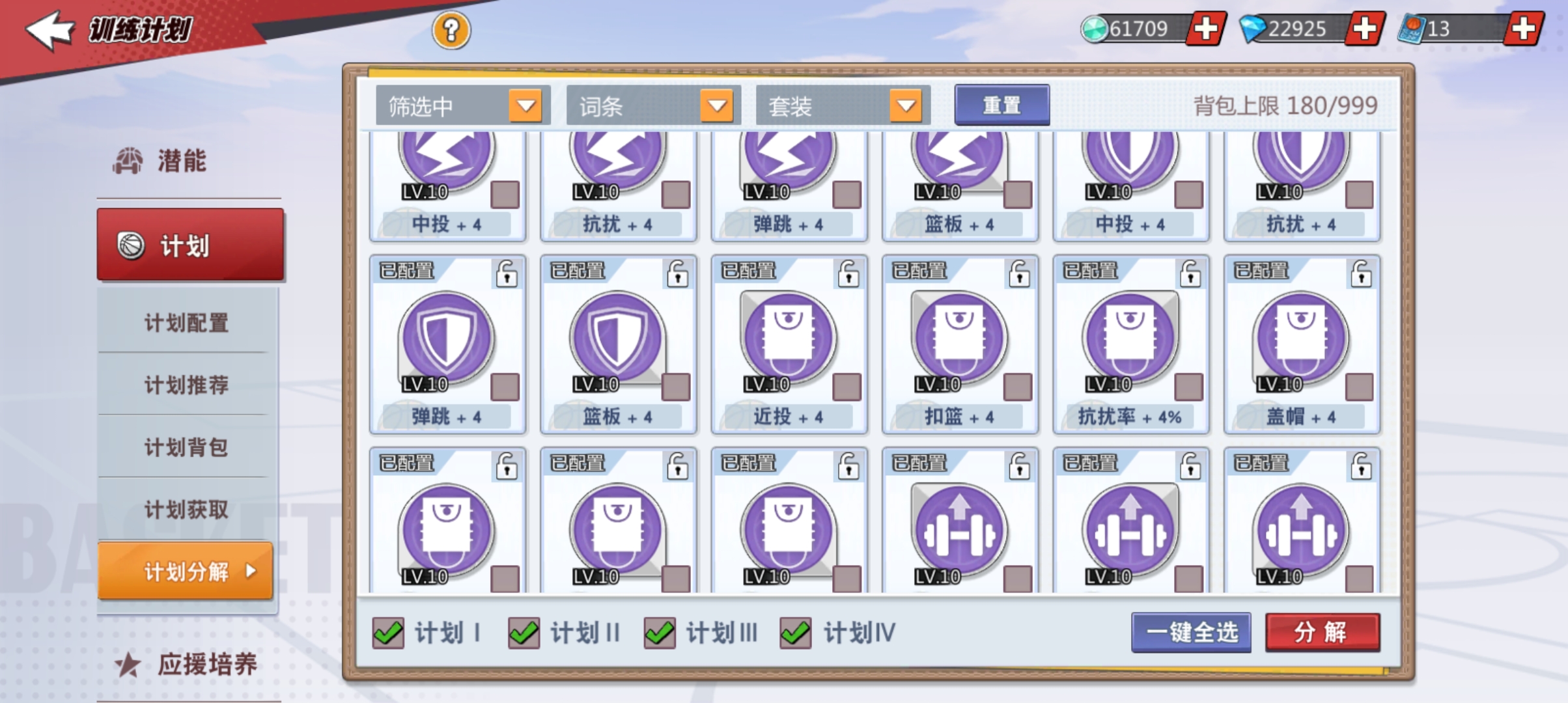The width and height of the screenshot is (1568, 703).
Task: Click the red 分解 button
Action: click(x=1322, y=632)
